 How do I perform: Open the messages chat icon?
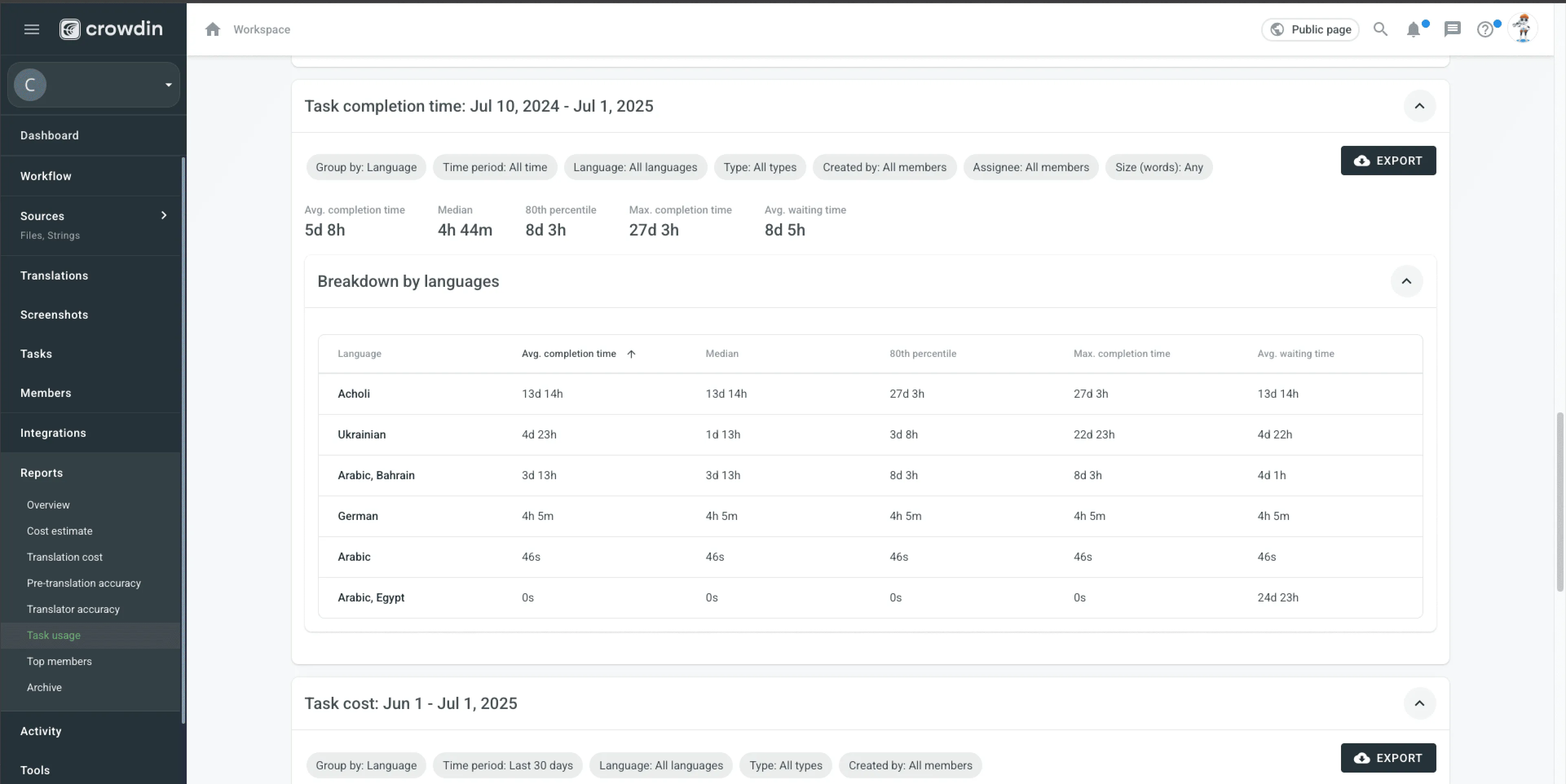click(x=1452, y=29)
